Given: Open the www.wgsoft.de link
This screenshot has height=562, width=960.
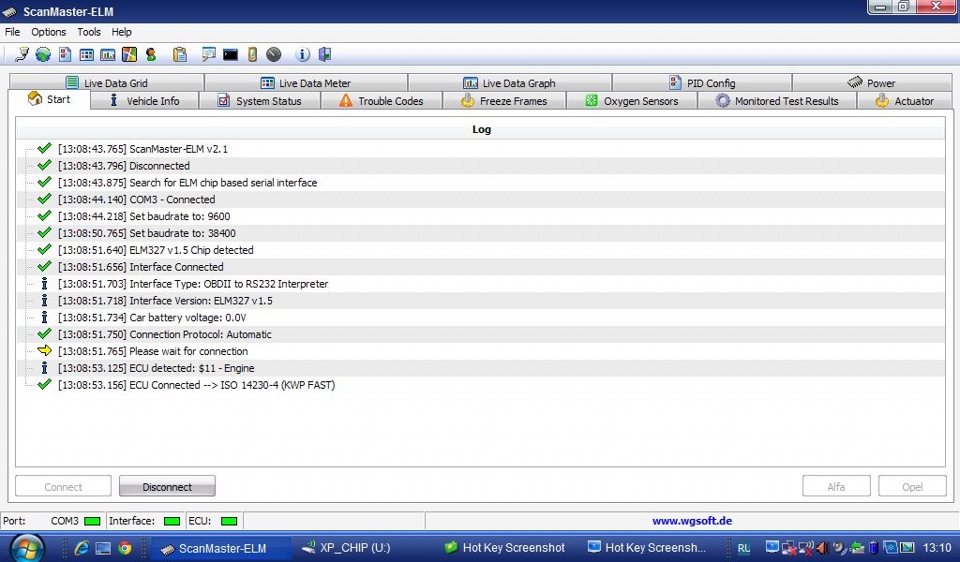Looking at the screenshot, I should pyautogui.click(x=692, y=521).
